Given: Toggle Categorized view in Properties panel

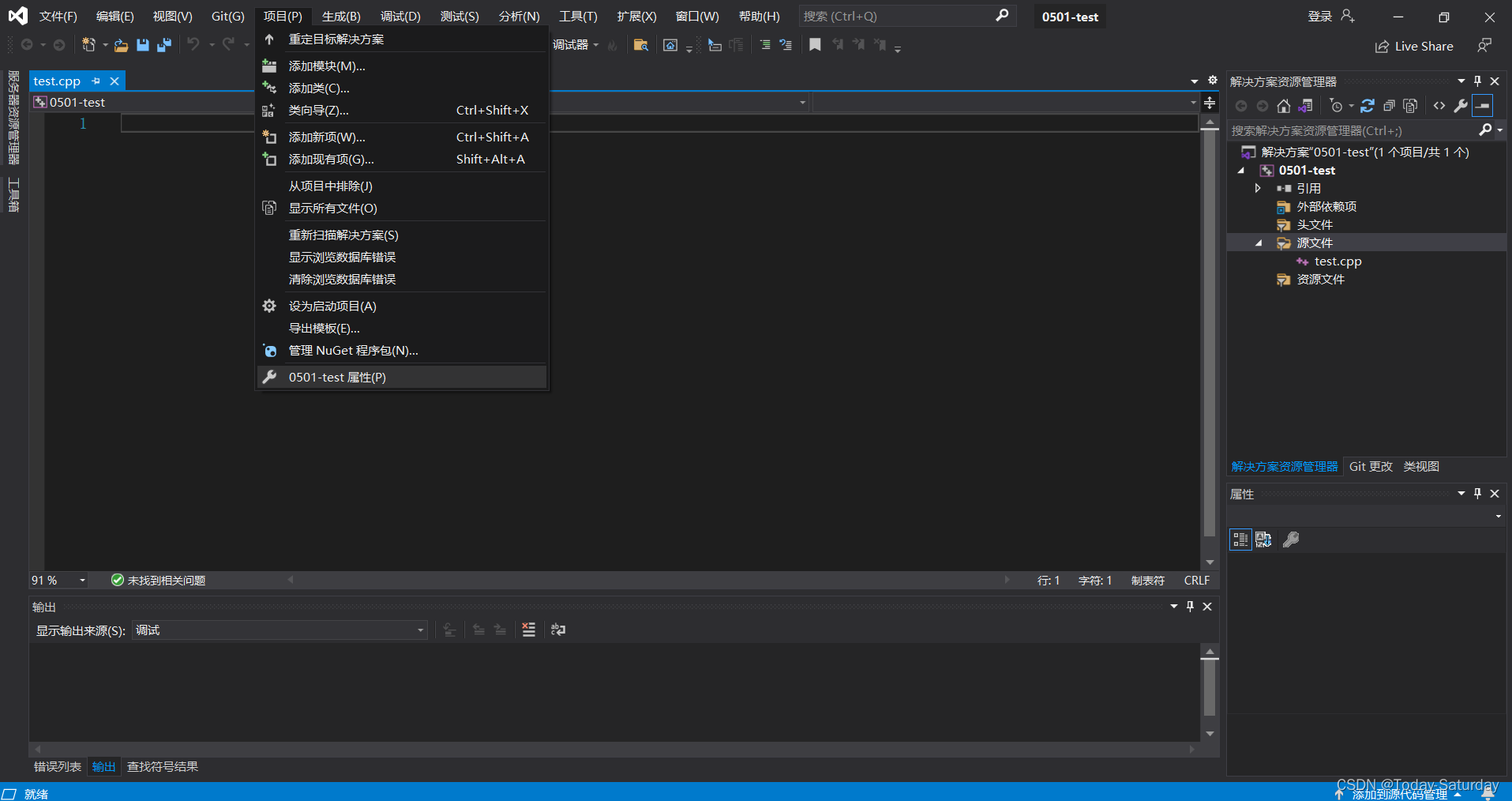Looking at the screenshot, I should point(1240,540).
